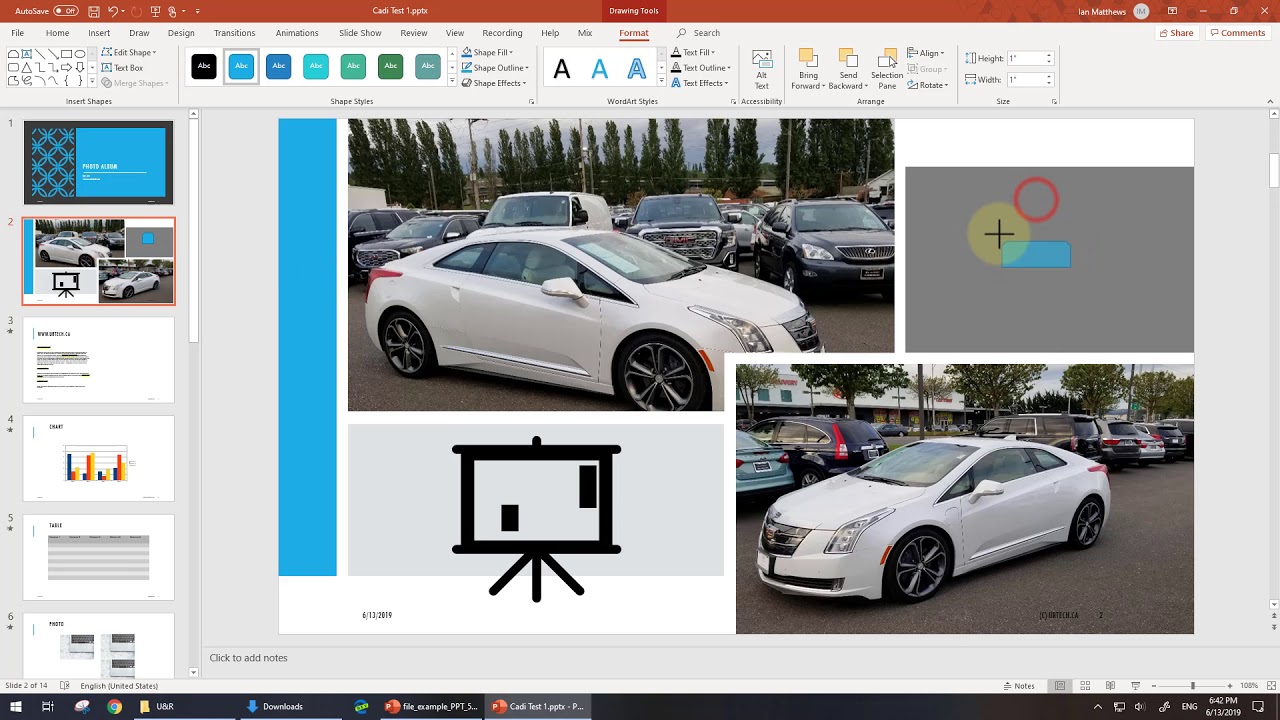Screen dimensions: 1280x720
Task: Apply the black Abc shape style
Action: [204, 66]
